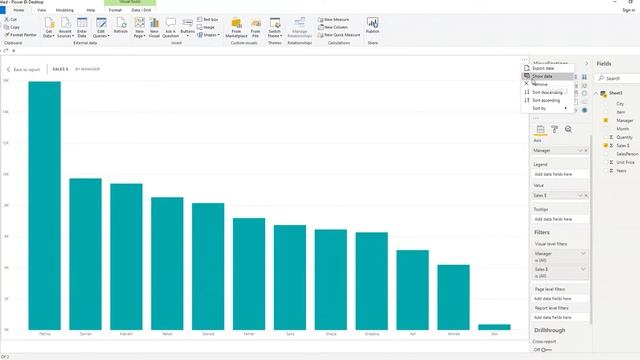The width and height of the screenshot is (640, 360).
Task: Open the Sales $ value field dropdown arrow
Action: click(580, 196)
